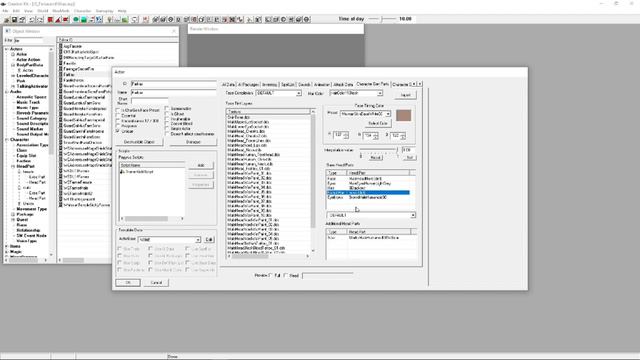This screenshot has height=360, width=640.
Task: Collapse the Audio tree node
Action: 7,92
